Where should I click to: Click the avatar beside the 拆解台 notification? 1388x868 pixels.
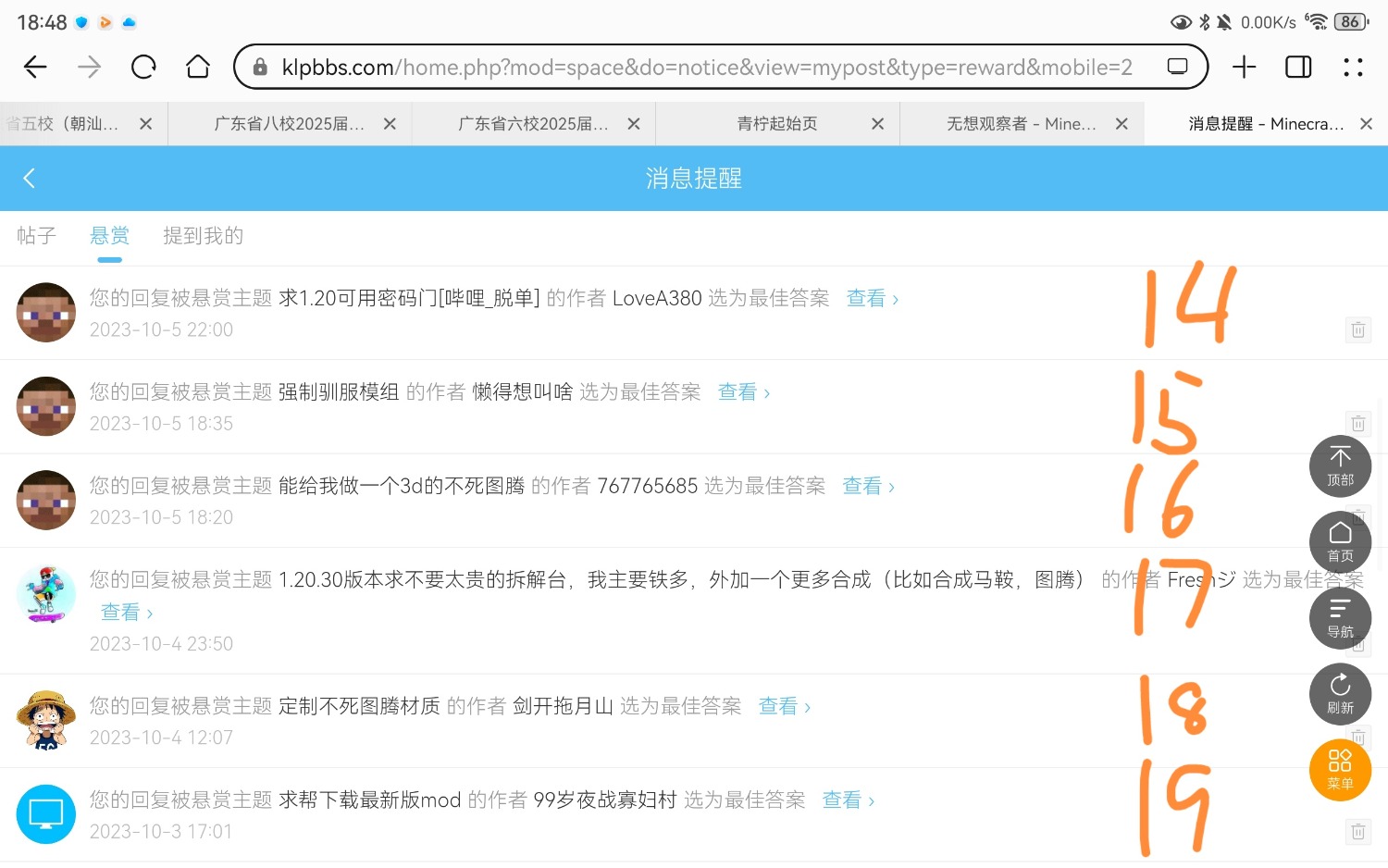[46, 594]
